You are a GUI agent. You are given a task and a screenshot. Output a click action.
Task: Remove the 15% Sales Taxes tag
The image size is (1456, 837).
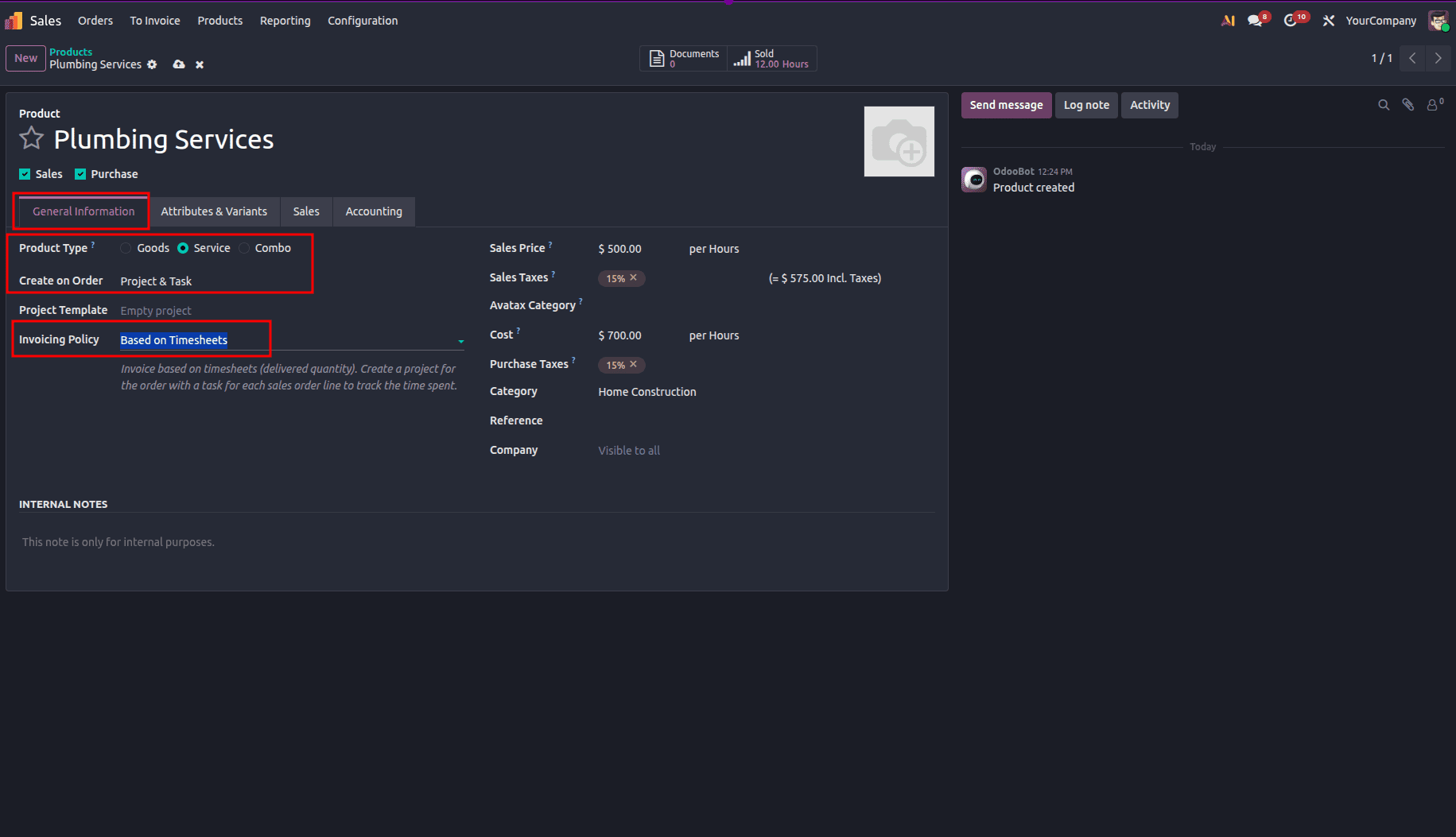click(x=633, y=277)
